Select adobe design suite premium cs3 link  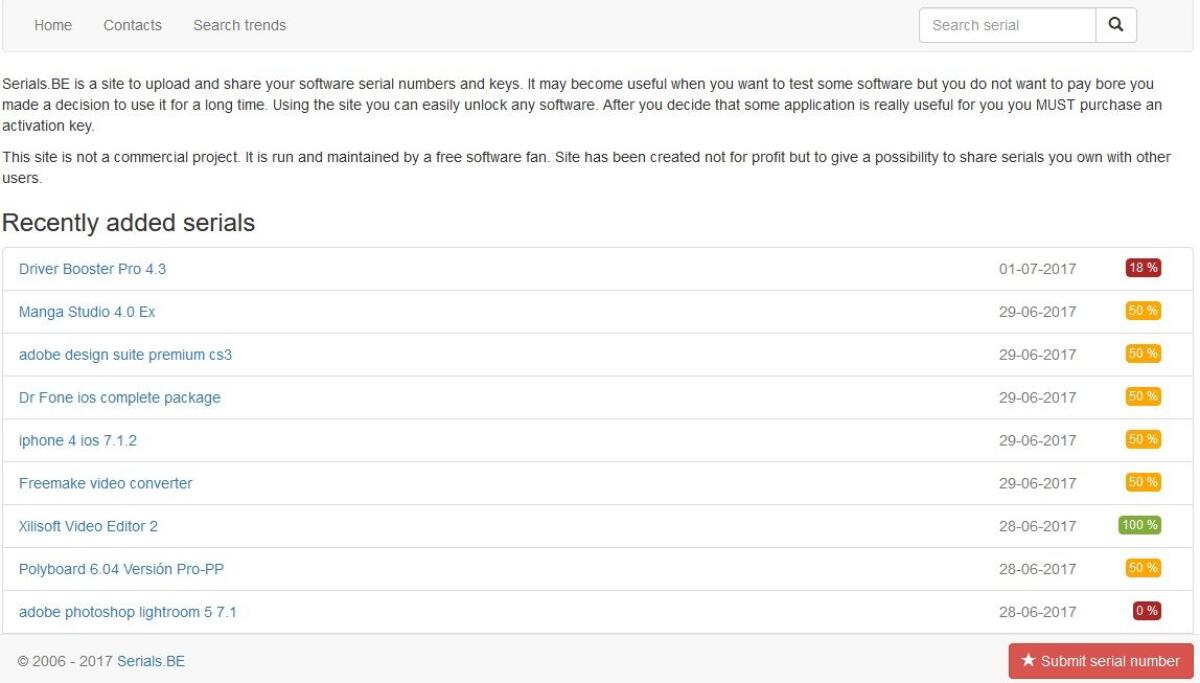125,355
